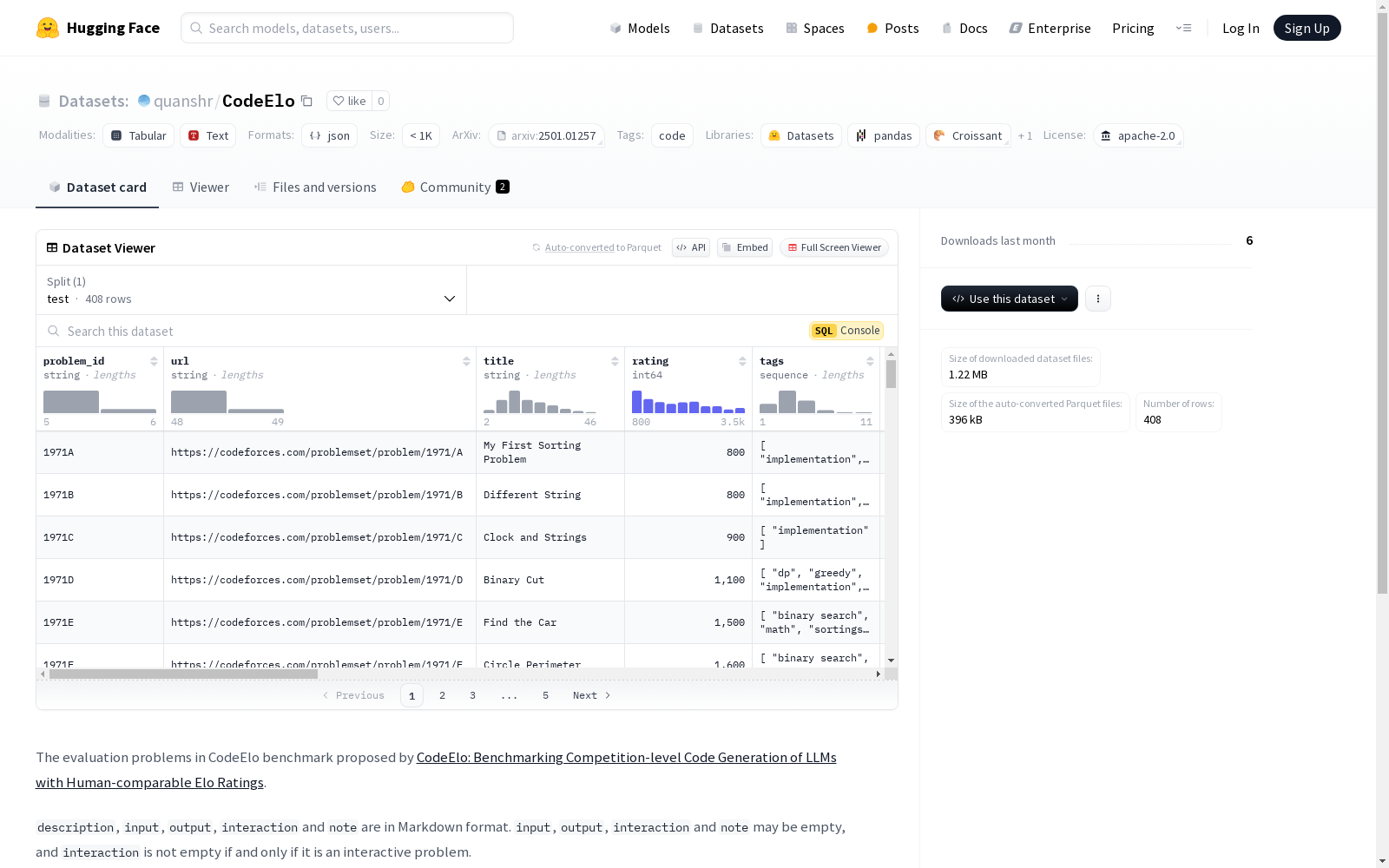
Task: Click the title lengths histogram
Action: (x=540, y=402)
